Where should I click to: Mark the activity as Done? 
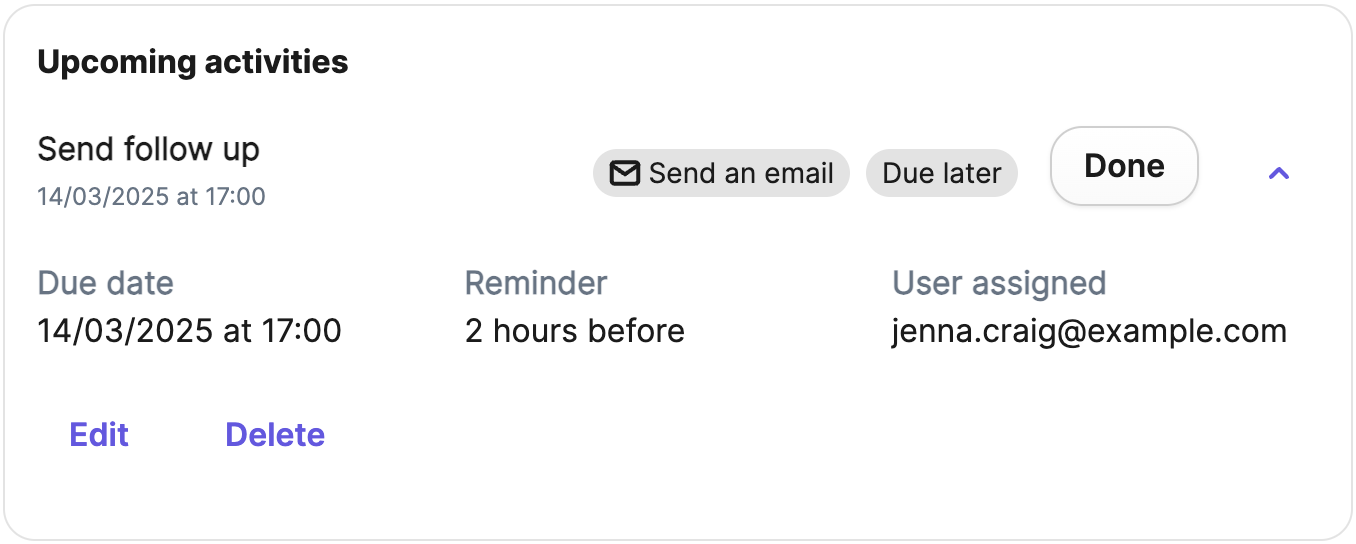1124,166
